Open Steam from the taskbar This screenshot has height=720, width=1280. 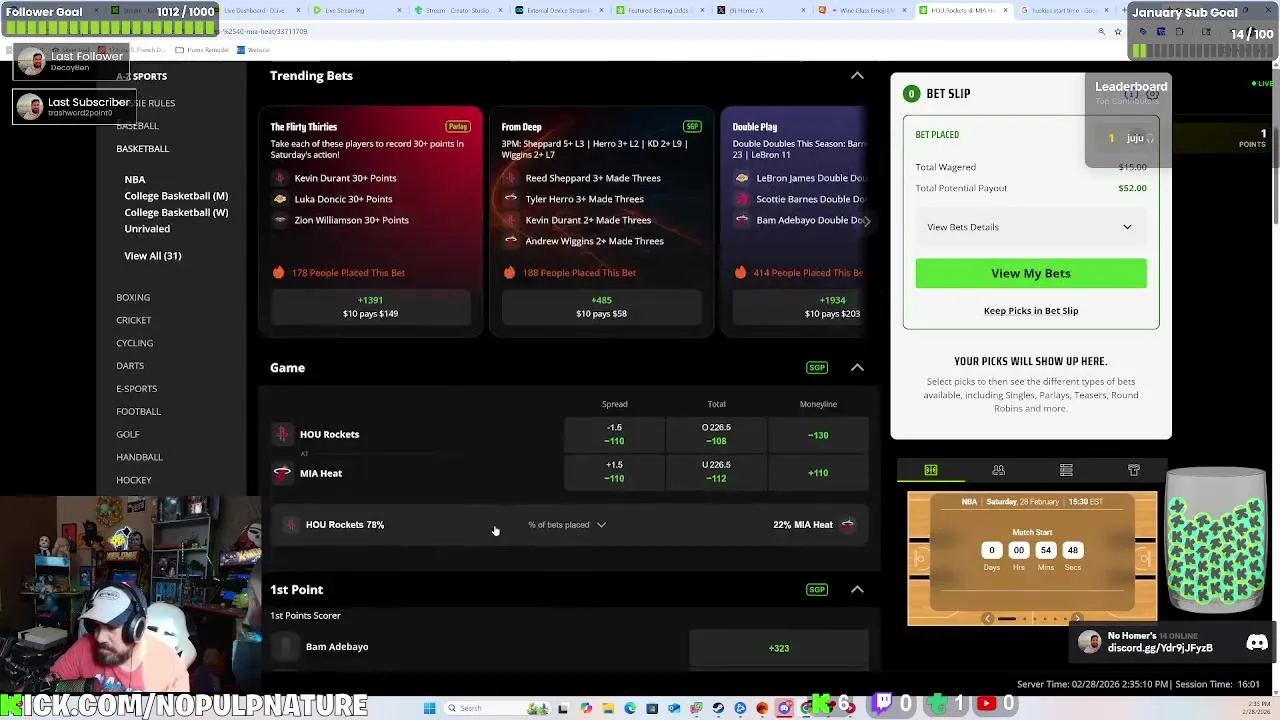(x=718, y=708)
